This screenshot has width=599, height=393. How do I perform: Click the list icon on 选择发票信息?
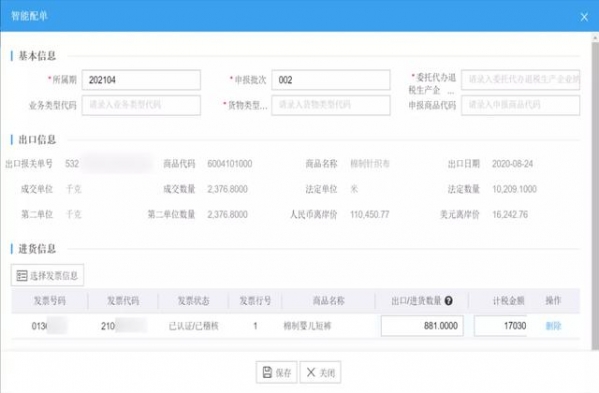[22, 275]
